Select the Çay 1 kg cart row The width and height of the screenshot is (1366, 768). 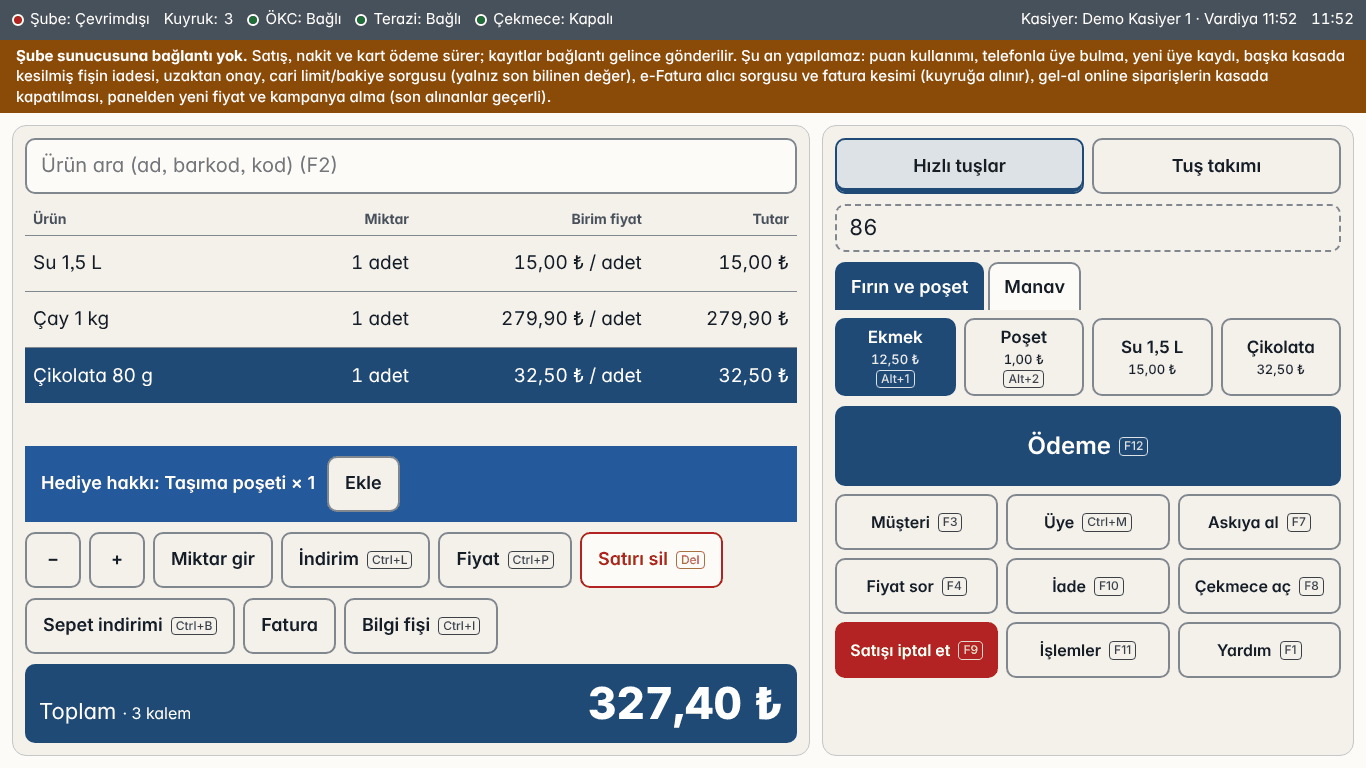coord(411,319)
